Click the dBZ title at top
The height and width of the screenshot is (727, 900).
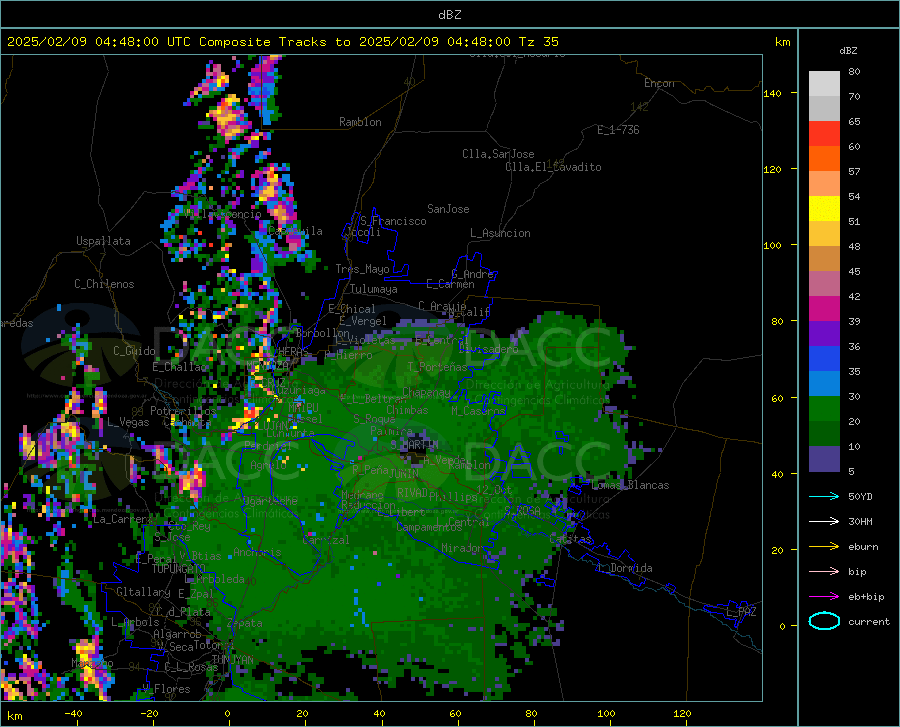click(x=449, y=15)
